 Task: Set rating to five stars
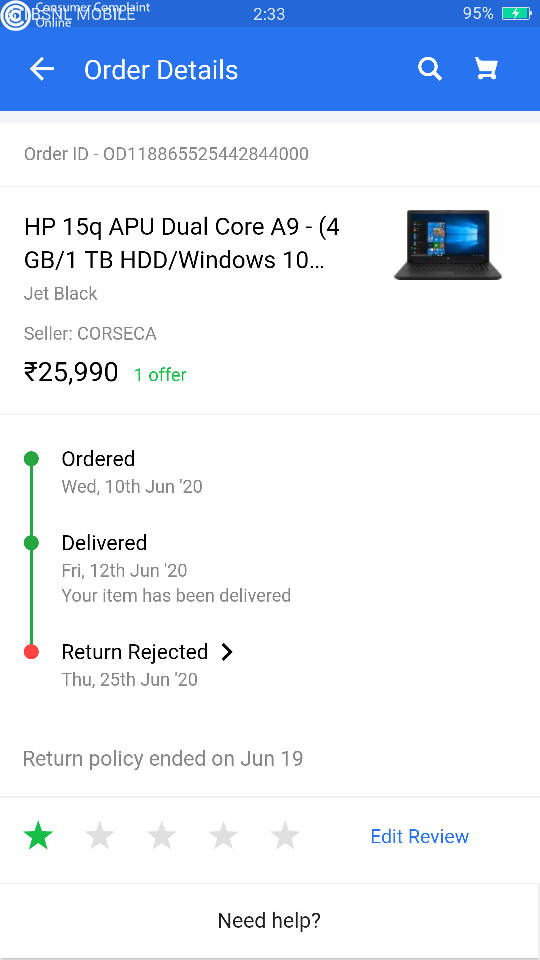click(x=285, y=836)
